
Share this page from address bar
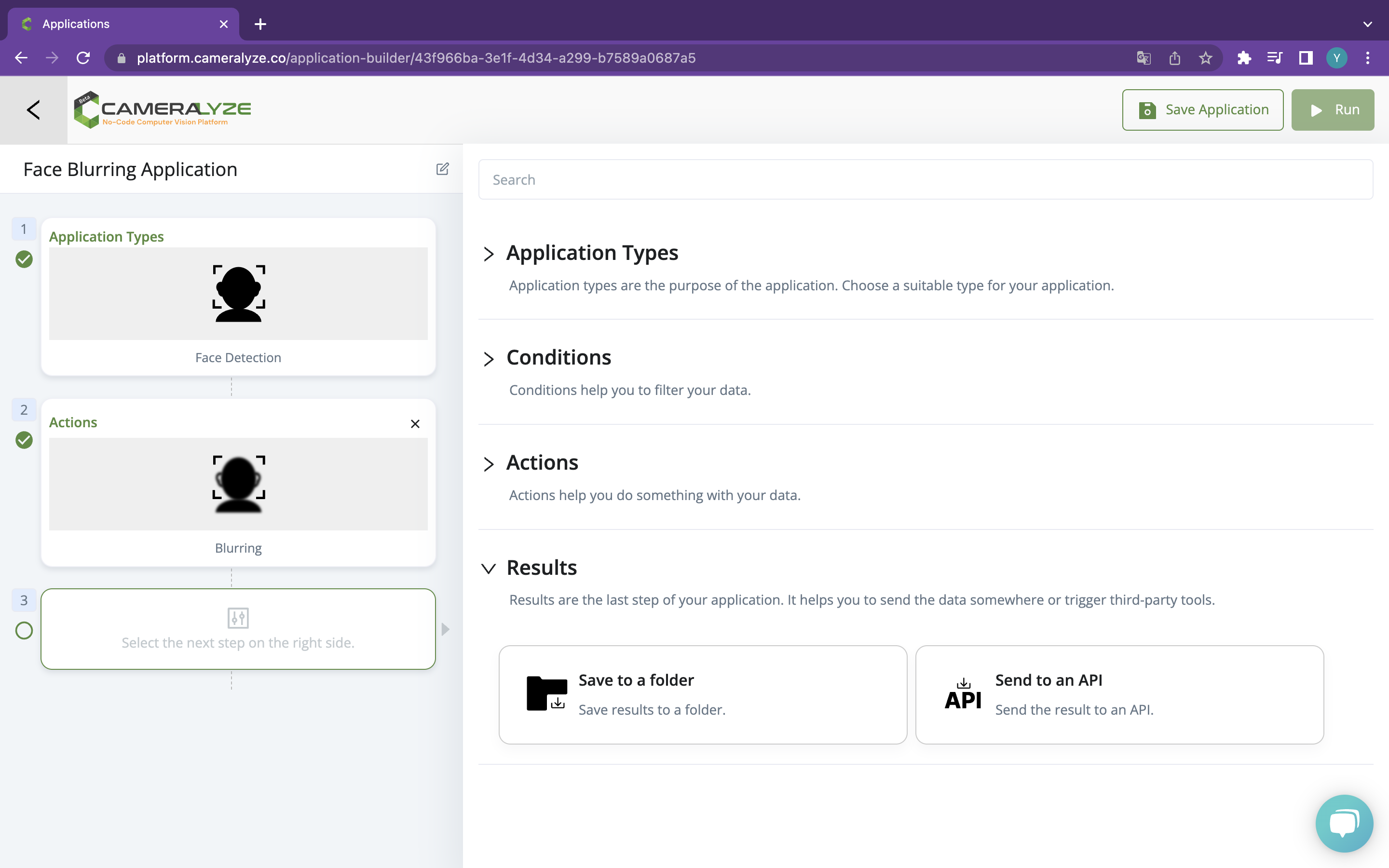click(x=1174, y=58)
